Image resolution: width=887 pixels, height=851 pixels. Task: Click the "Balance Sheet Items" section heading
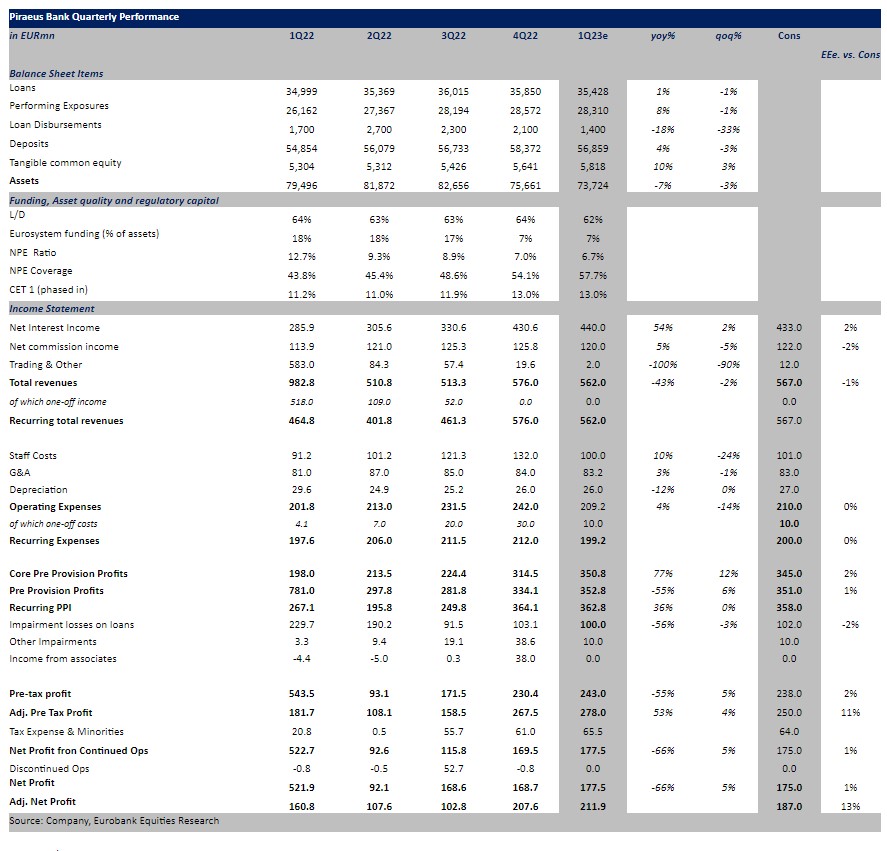56,74
